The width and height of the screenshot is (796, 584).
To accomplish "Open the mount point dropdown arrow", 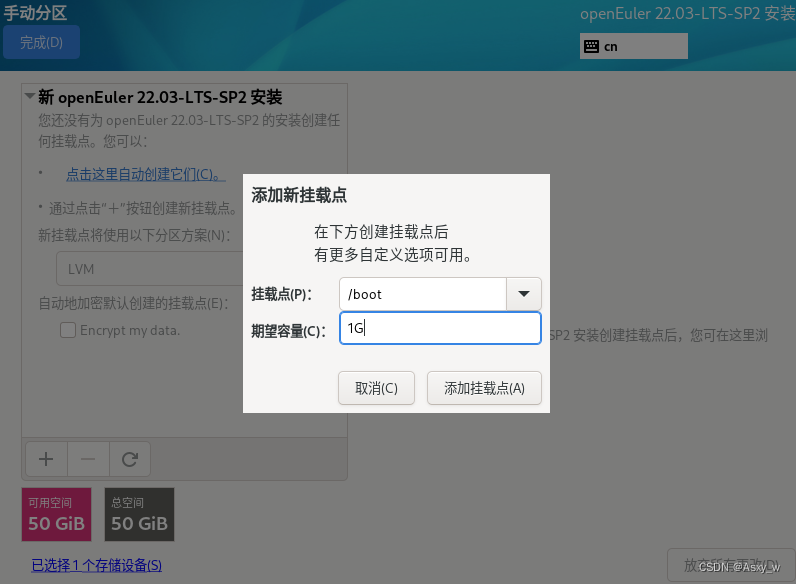I will pos(523,294).
